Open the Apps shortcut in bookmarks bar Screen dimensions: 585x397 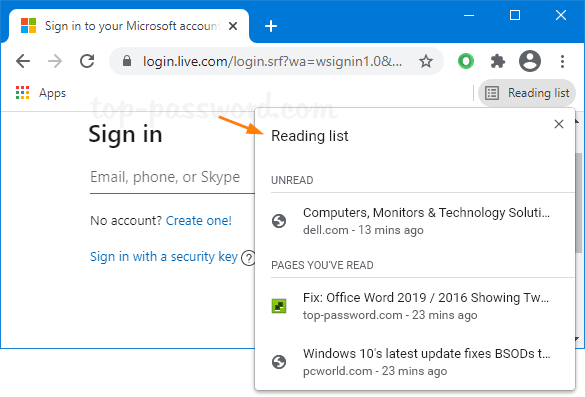[41, 93]
